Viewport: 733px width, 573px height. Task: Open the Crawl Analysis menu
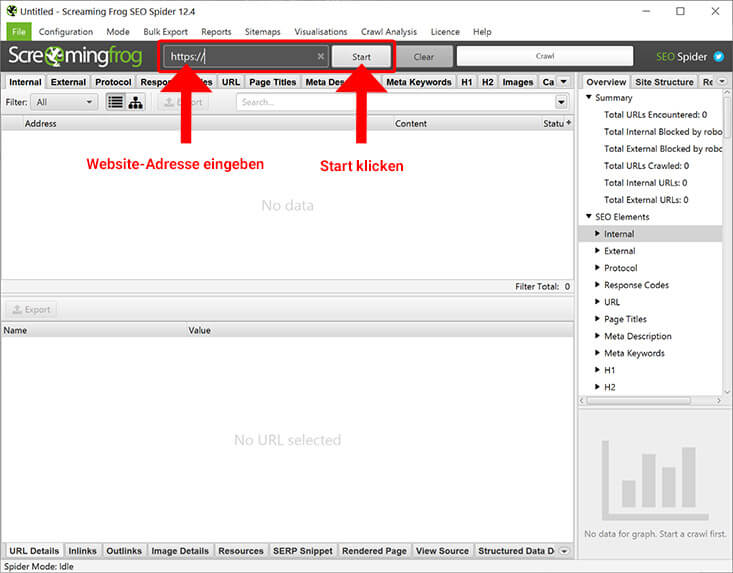(x=388, y=32)
